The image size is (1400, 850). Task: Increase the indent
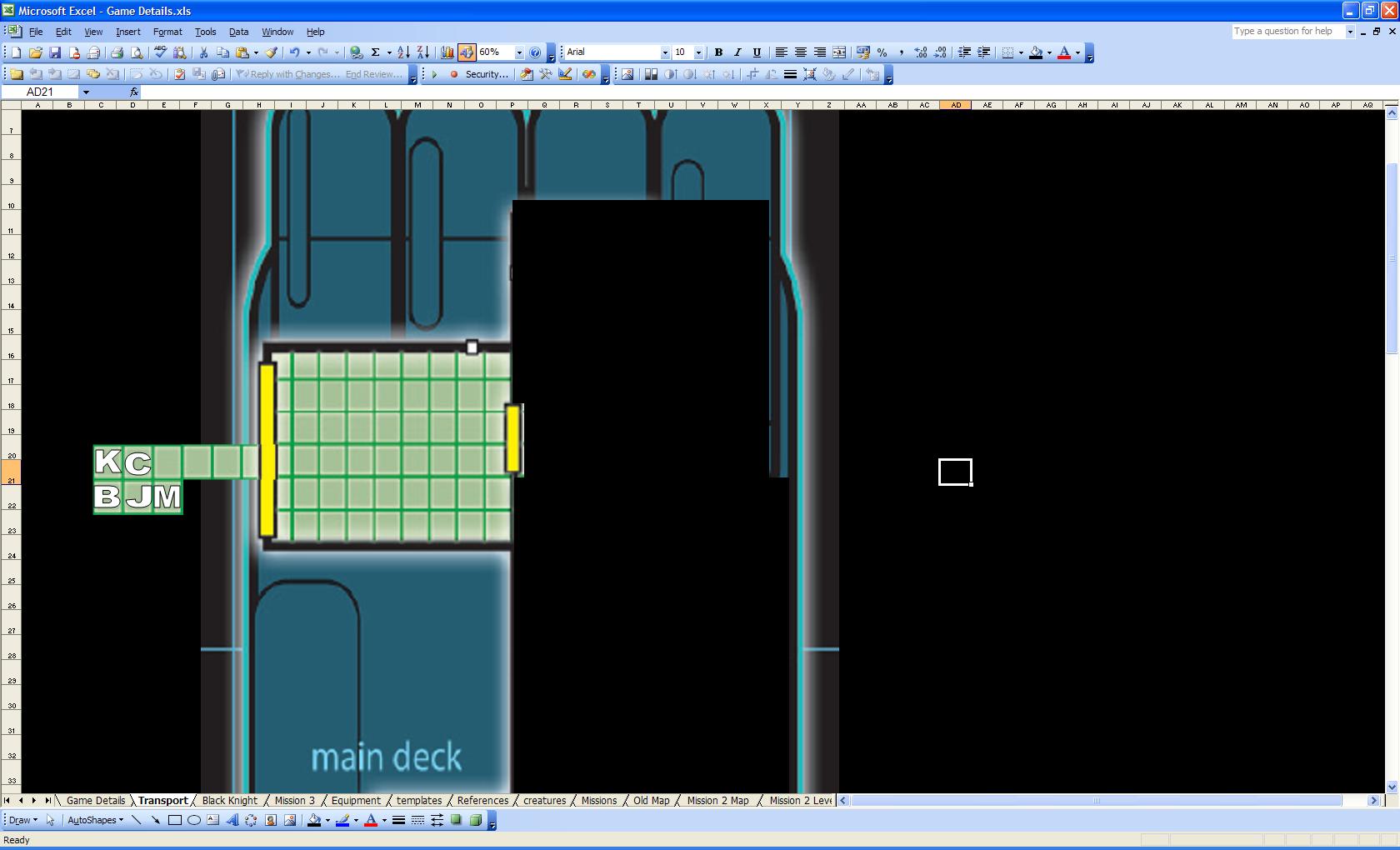point(983,52)
